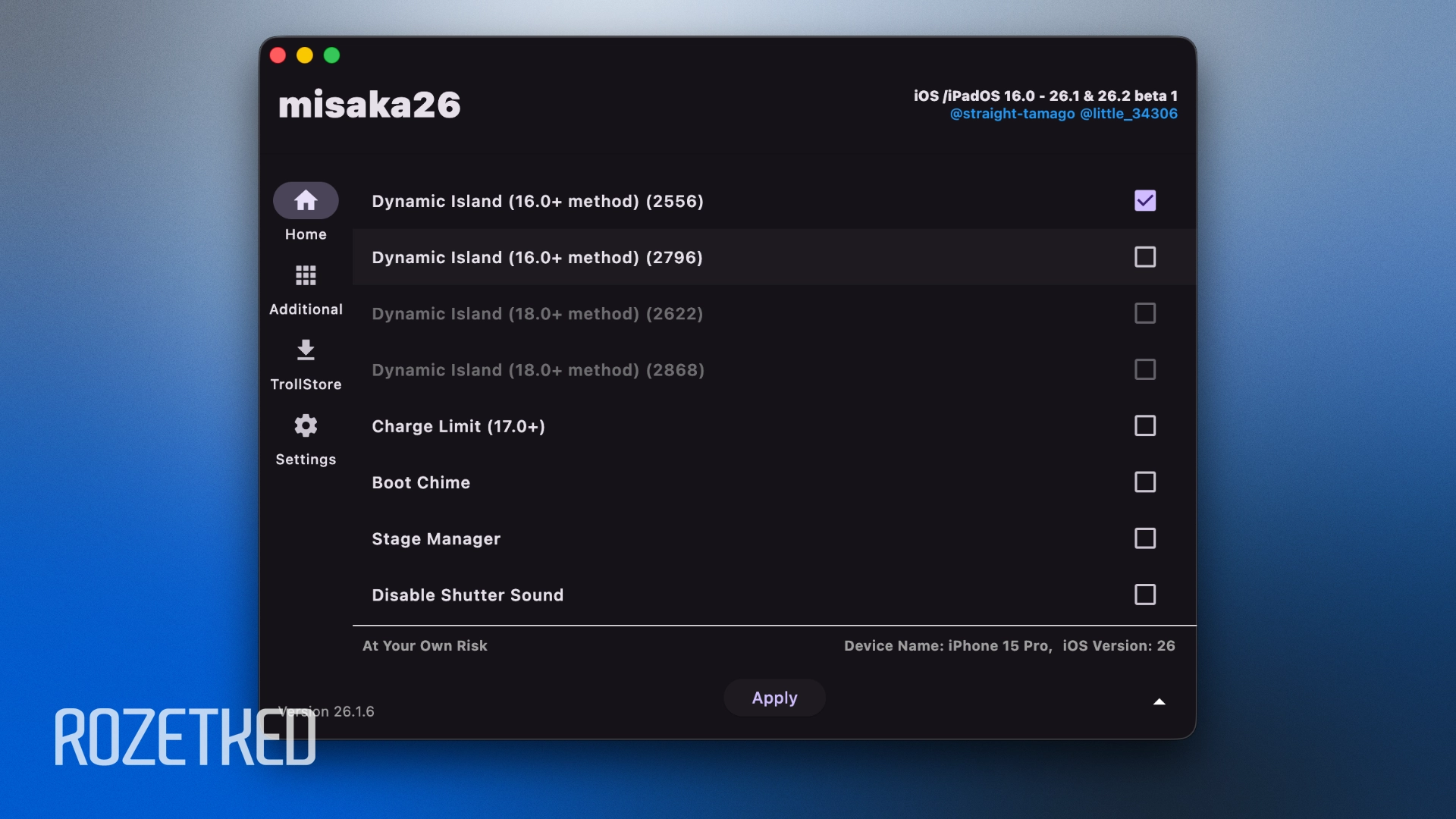Uncheck Dynamic Island (2556) checkbox
The image size is (1456, 819).
1144,201
